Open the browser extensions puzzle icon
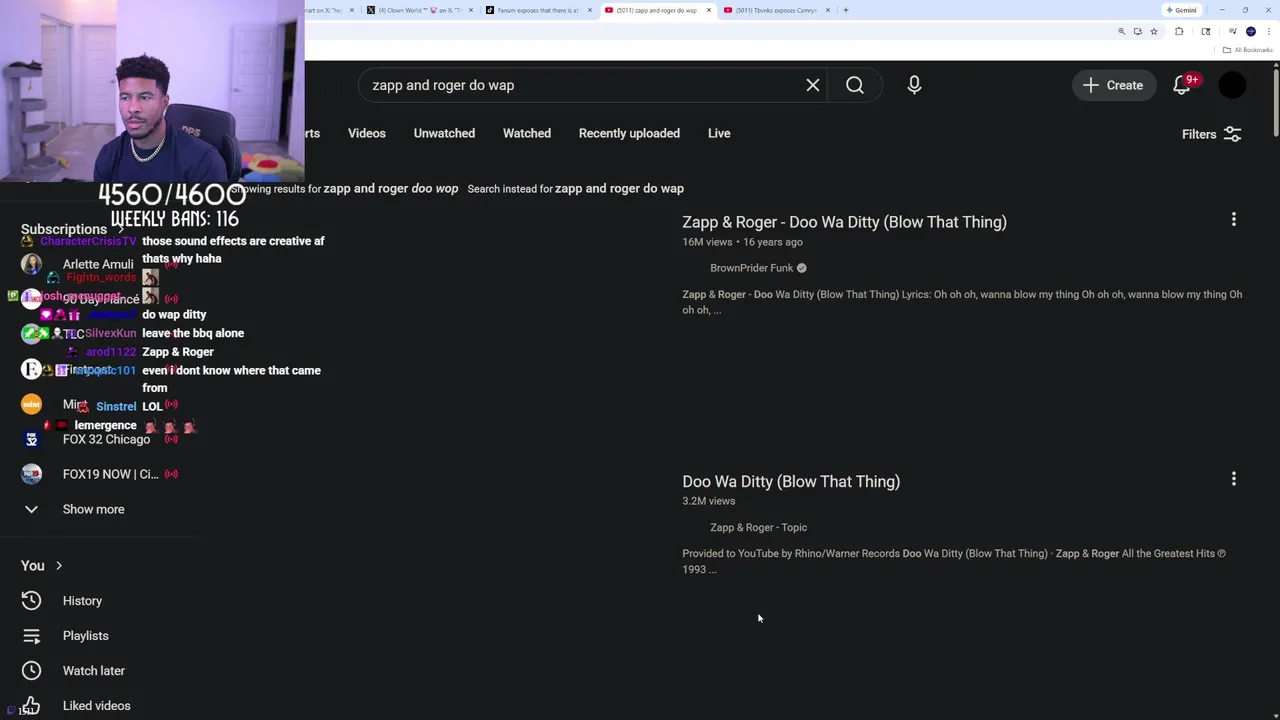 pos(1179,32)
